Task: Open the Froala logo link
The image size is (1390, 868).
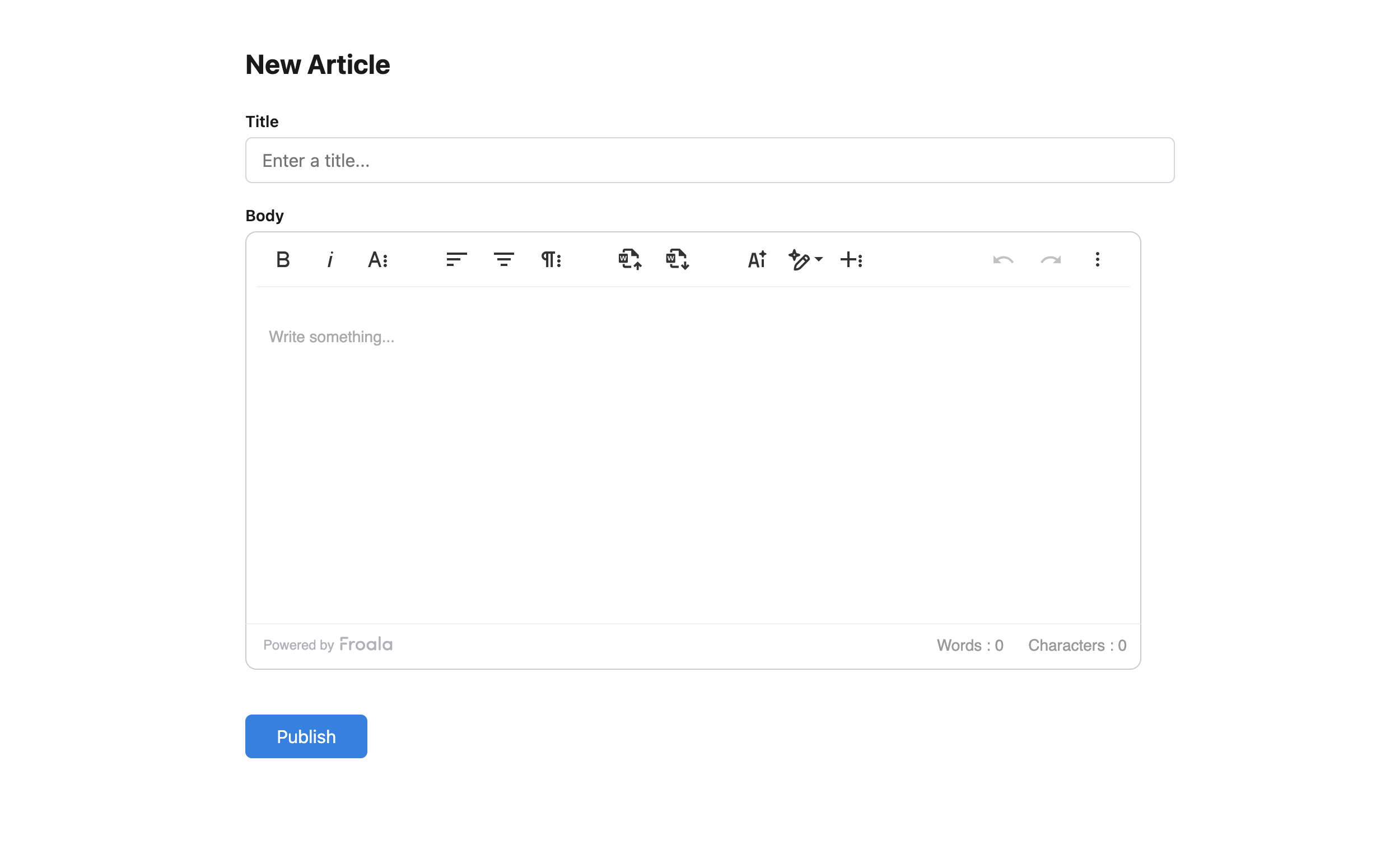Action: click(366, 644)
